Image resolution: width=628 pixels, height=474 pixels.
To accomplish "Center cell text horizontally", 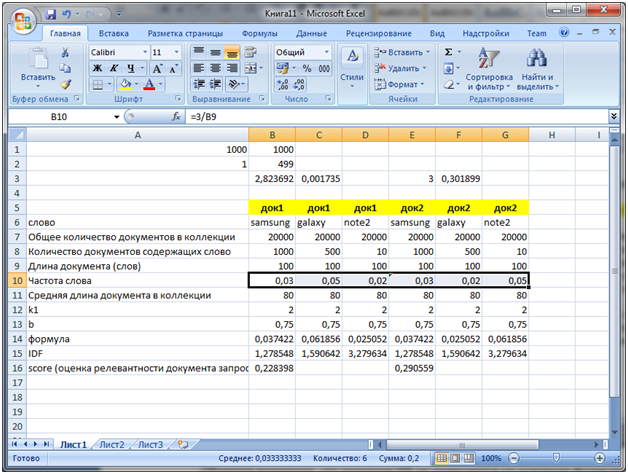I will (x=215, y=68).
